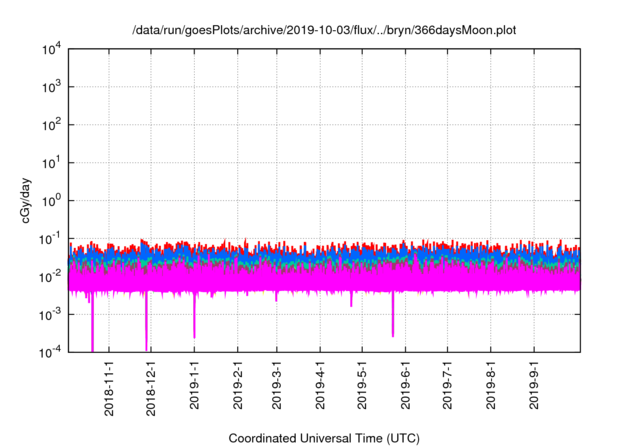Click the 10^-4 y-axis tick label

coord(50,351)
